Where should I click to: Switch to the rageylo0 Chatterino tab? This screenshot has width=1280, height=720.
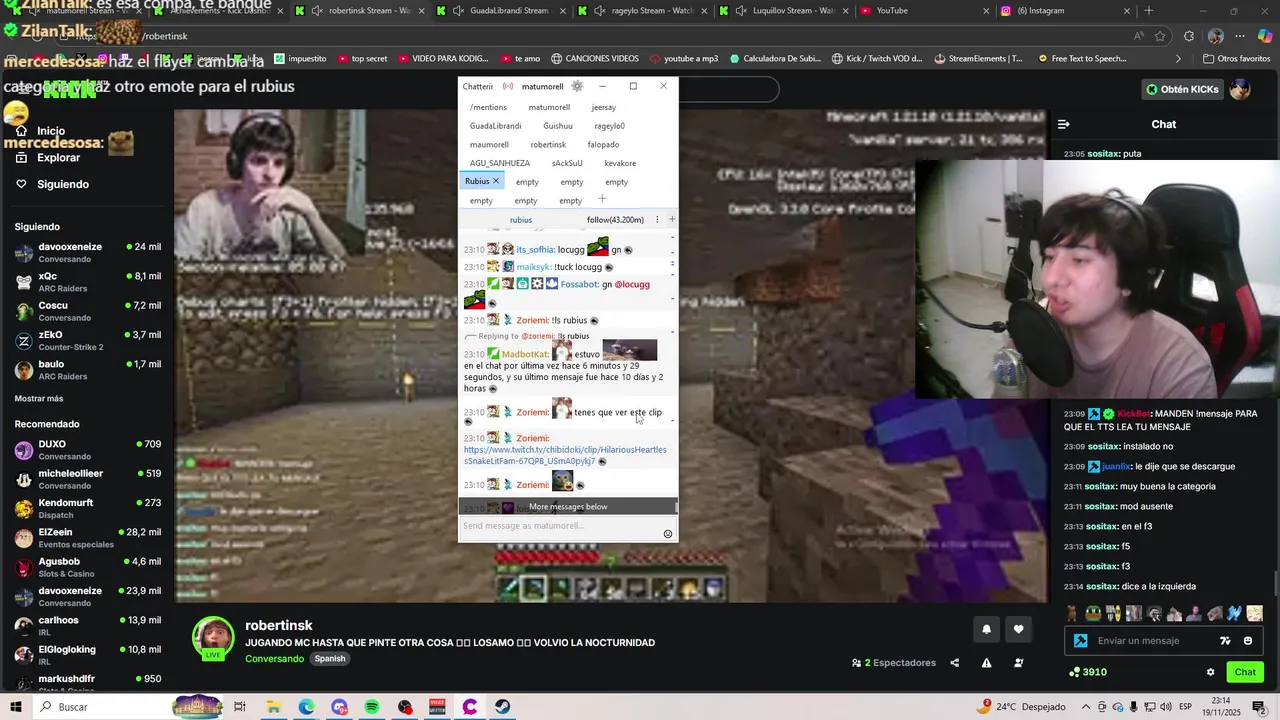[609, 126]
